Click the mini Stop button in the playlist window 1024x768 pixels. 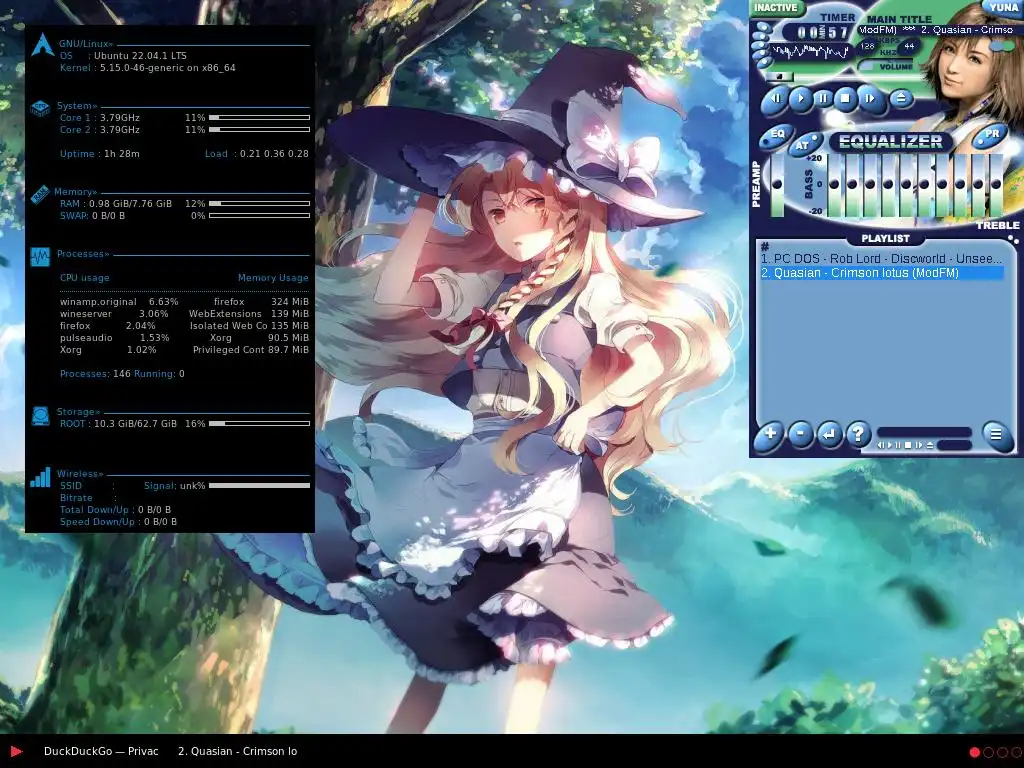(x=908, y=445)
